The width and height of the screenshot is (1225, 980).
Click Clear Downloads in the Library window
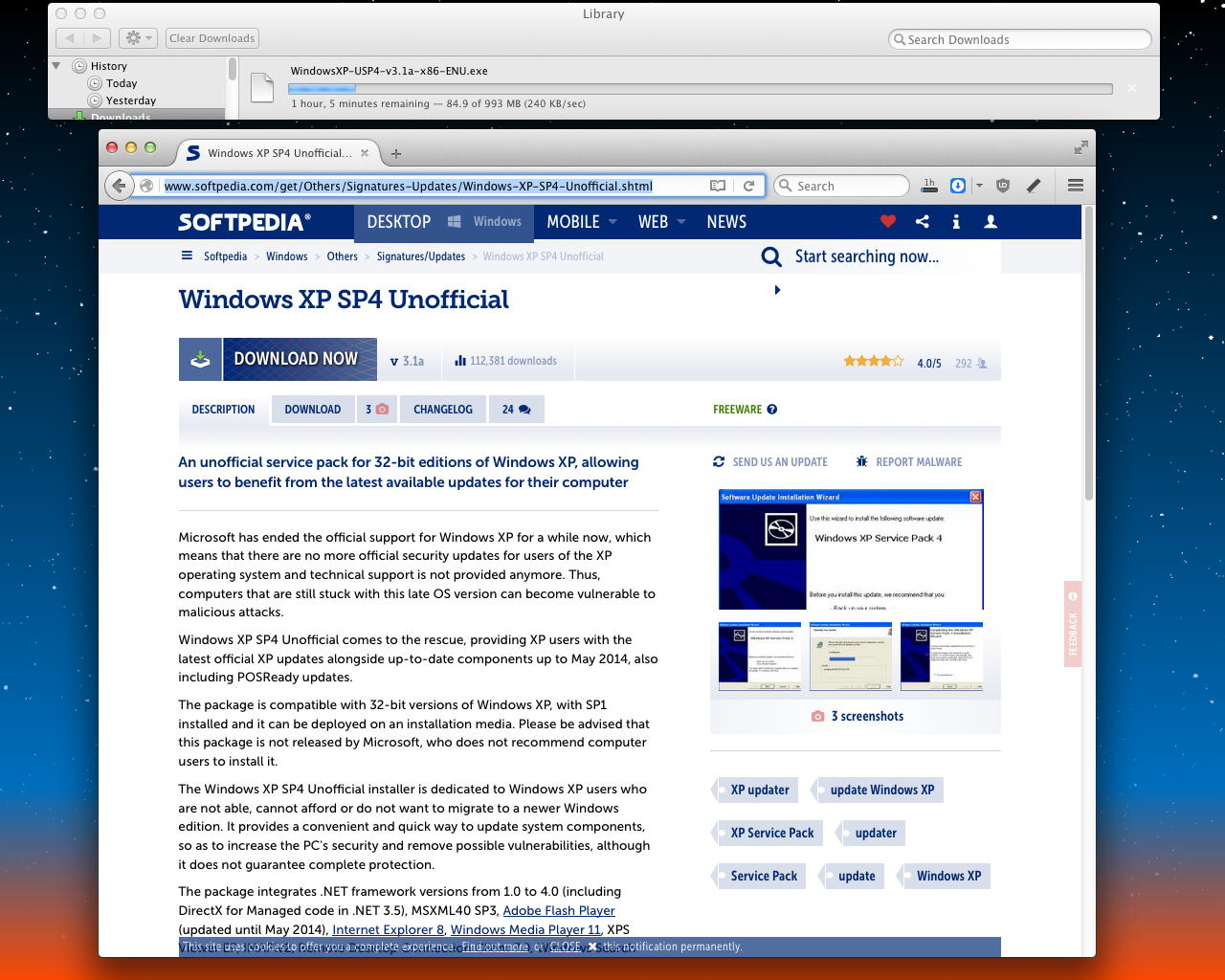212,38
